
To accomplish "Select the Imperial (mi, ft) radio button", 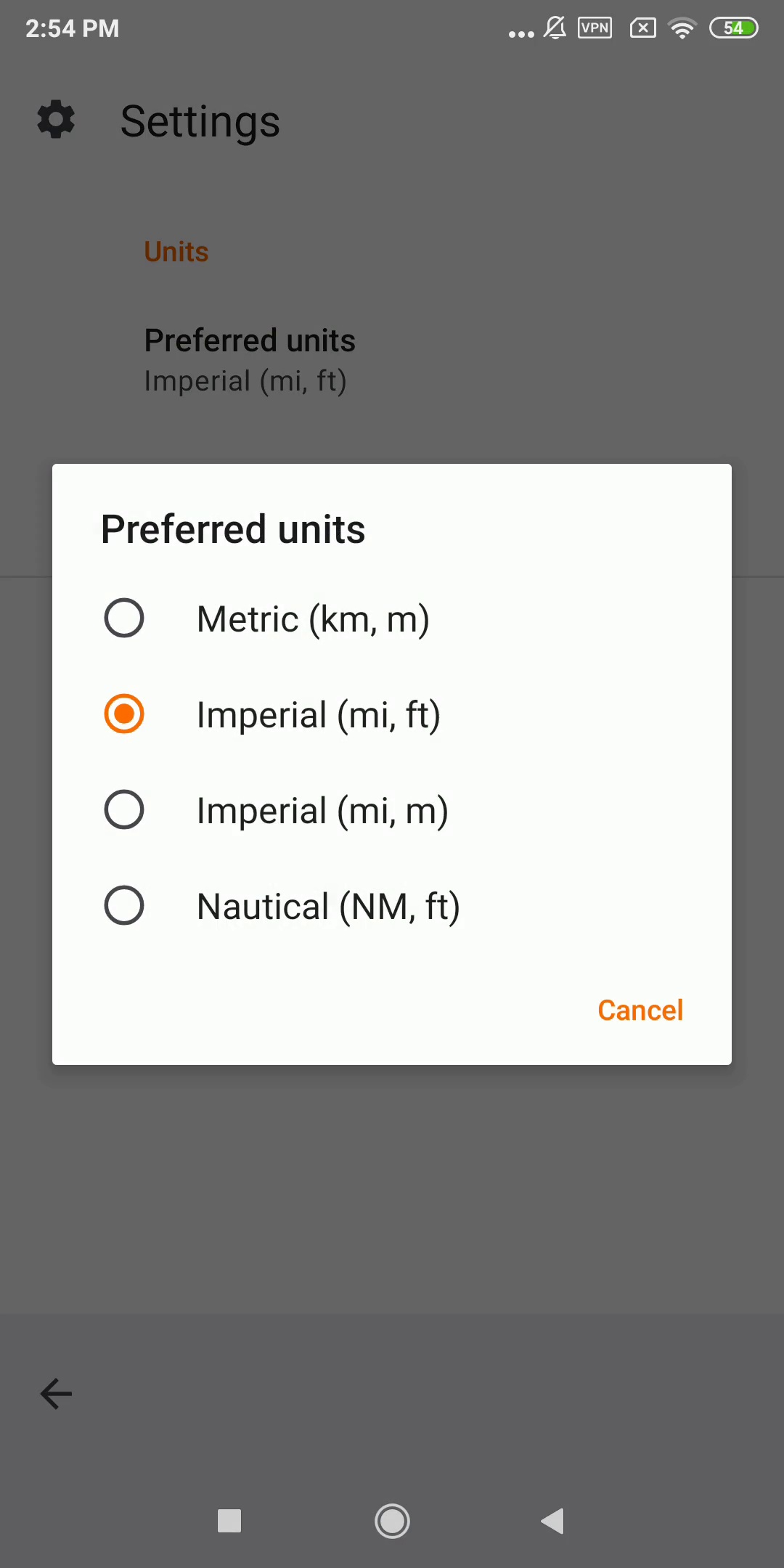I will 124,714.
